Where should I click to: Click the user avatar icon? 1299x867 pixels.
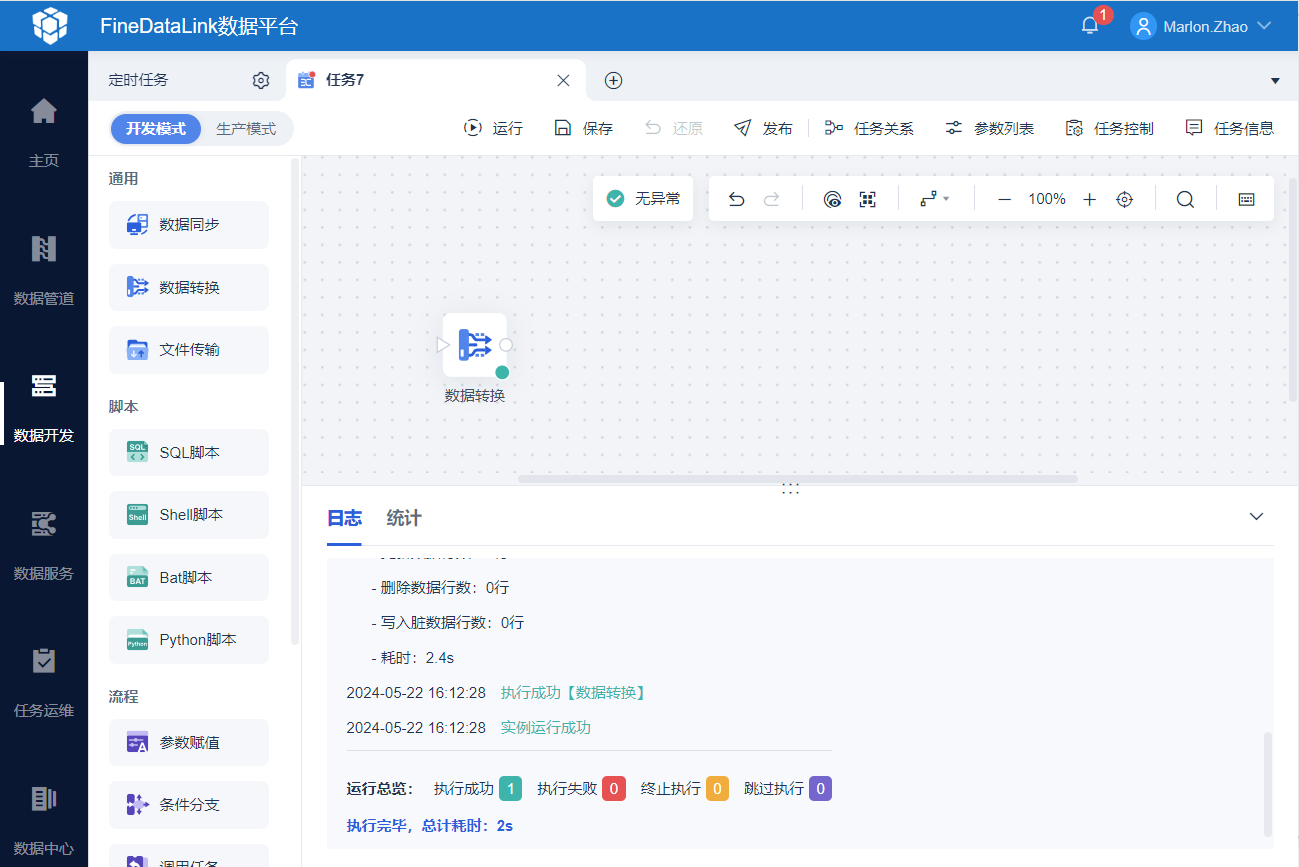tap(1143, 26)
